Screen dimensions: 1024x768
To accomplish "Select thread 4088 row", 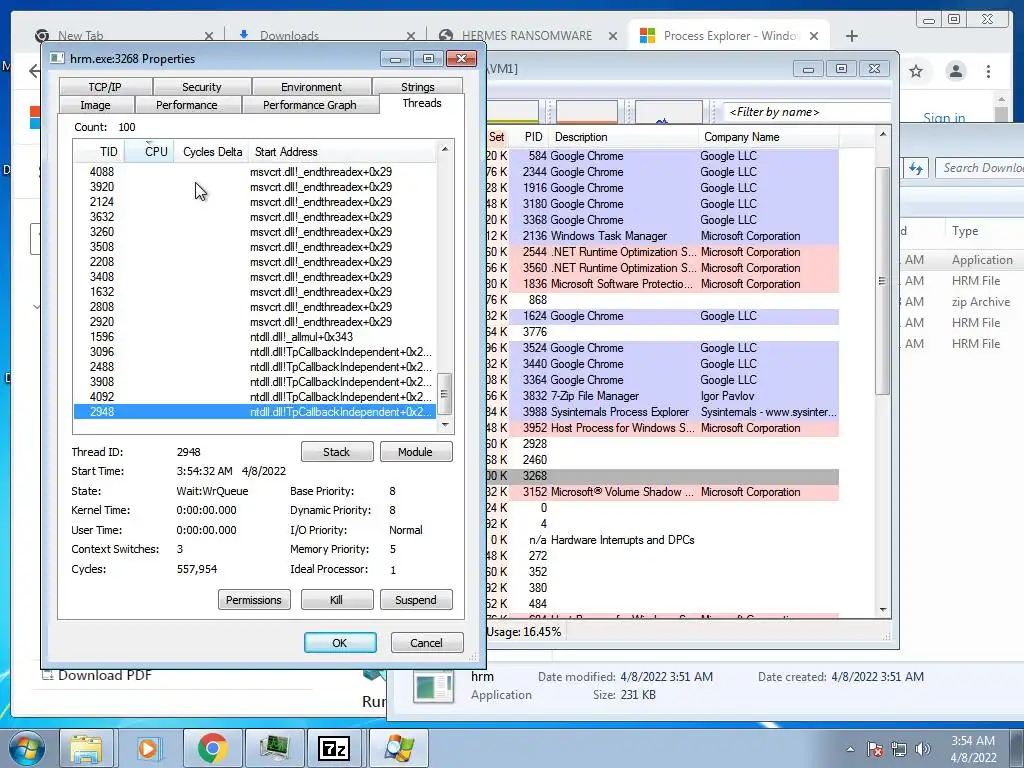I will pos(254,172).
